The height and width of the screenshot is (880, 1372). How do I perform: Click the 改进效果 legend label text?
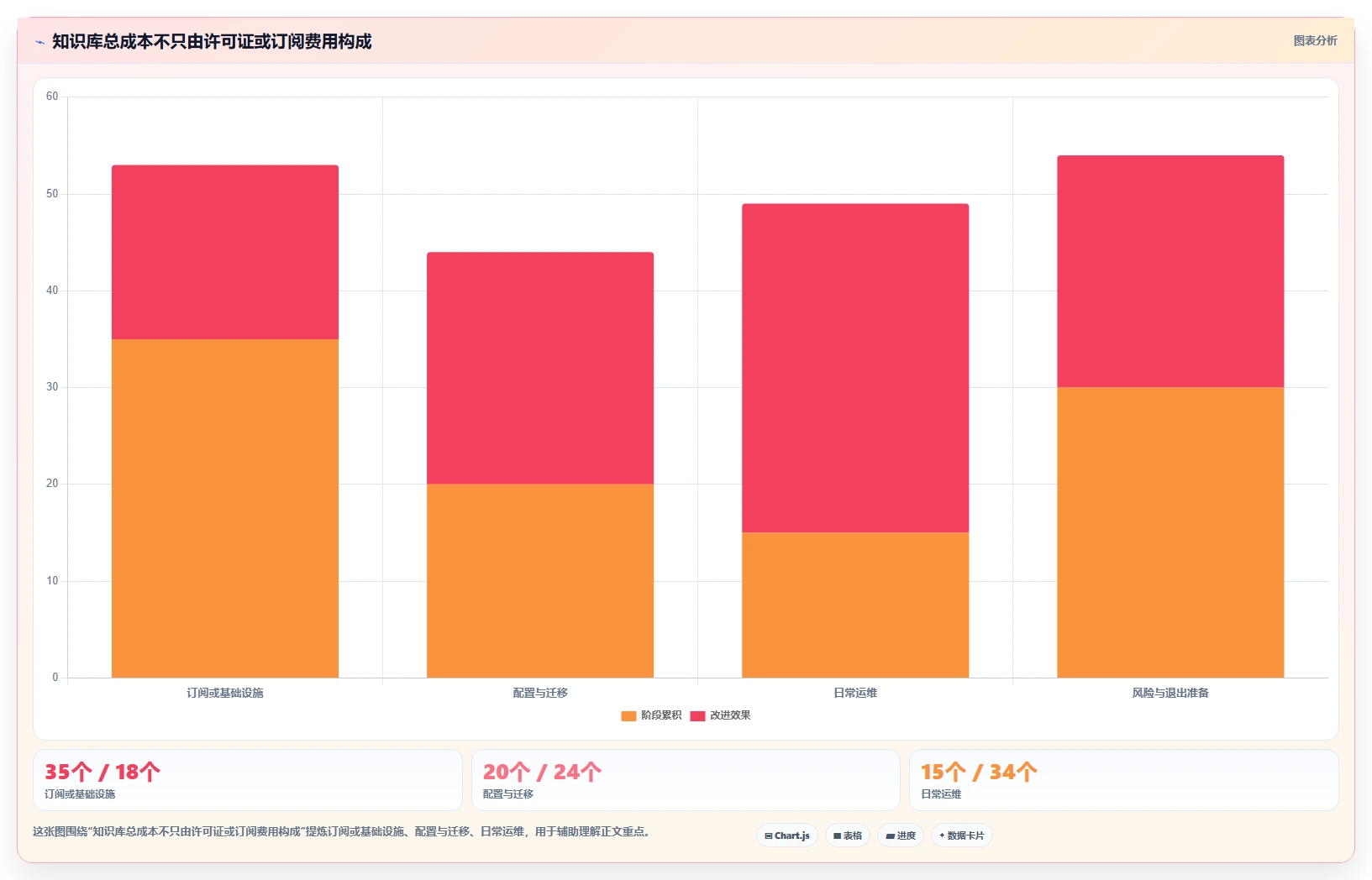pyautogui.click(x=730, y=715)
